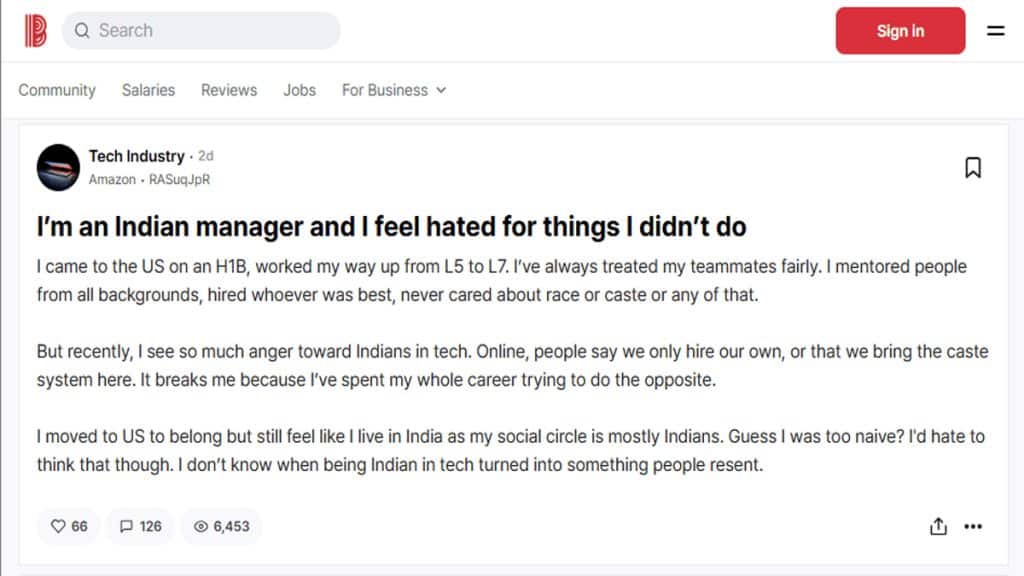This screenshot has height=576, width=1024.
Task: Open the Amazon company link
Action: (x=111, y=180)
